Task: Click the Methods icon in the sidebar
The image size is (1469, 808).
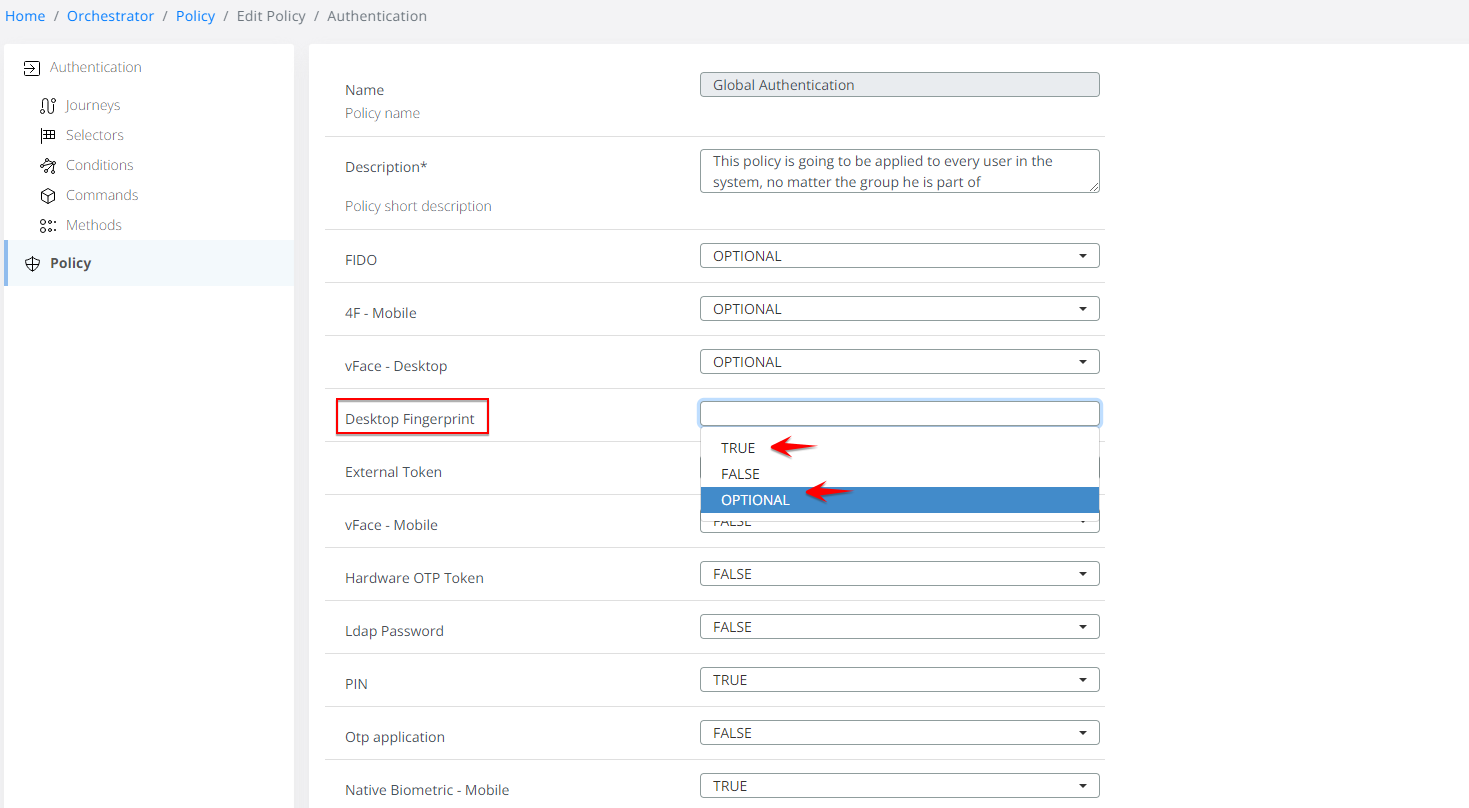Action: tap(47, 226)
